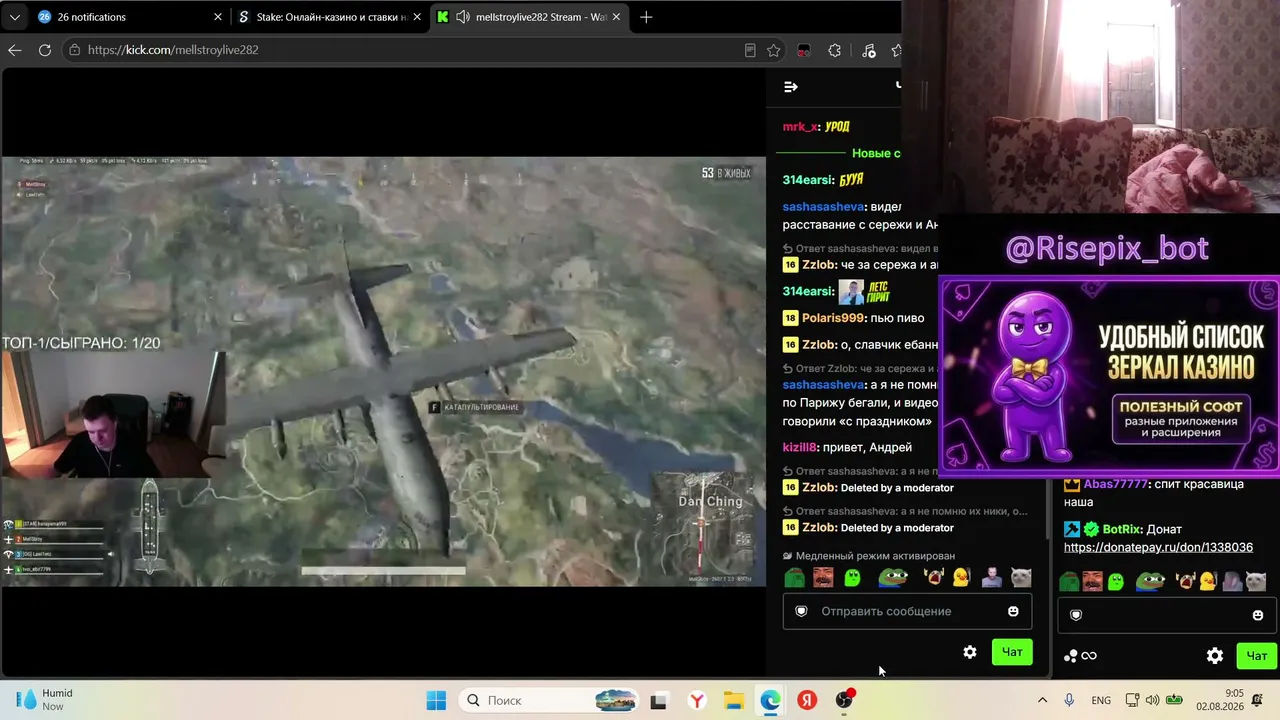Click the 'Отправить сообщение' chat input
Image resolution: width=1280 pixels, height=720 pixels.
[x=907, y=611]
